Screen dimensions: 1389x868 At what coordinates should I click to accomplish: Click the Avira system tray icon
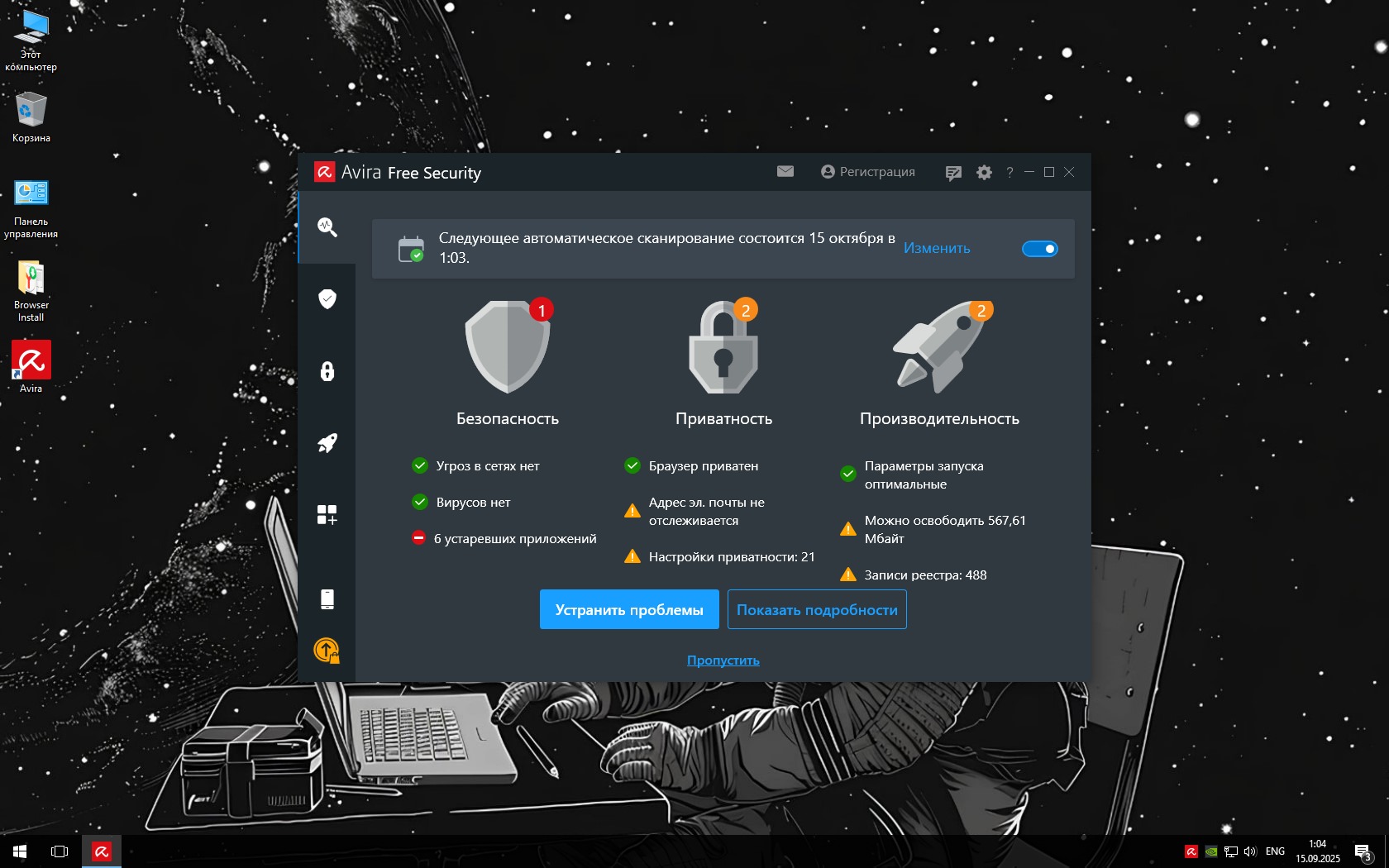[x=1191, y=851]
